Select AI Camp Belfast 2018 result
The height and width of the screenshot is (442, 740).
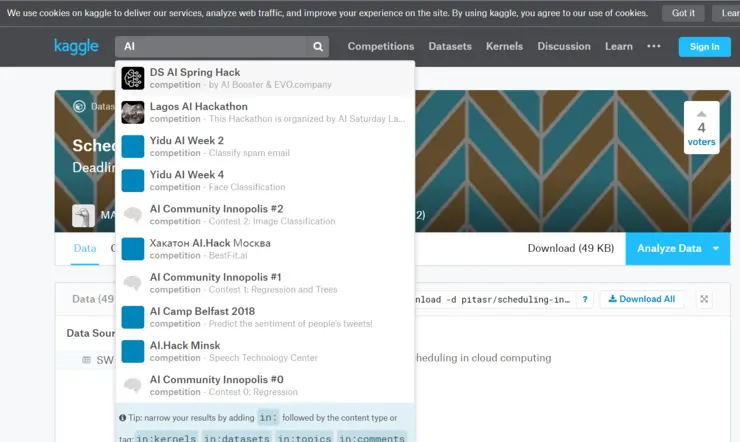(x=265, y=317)
